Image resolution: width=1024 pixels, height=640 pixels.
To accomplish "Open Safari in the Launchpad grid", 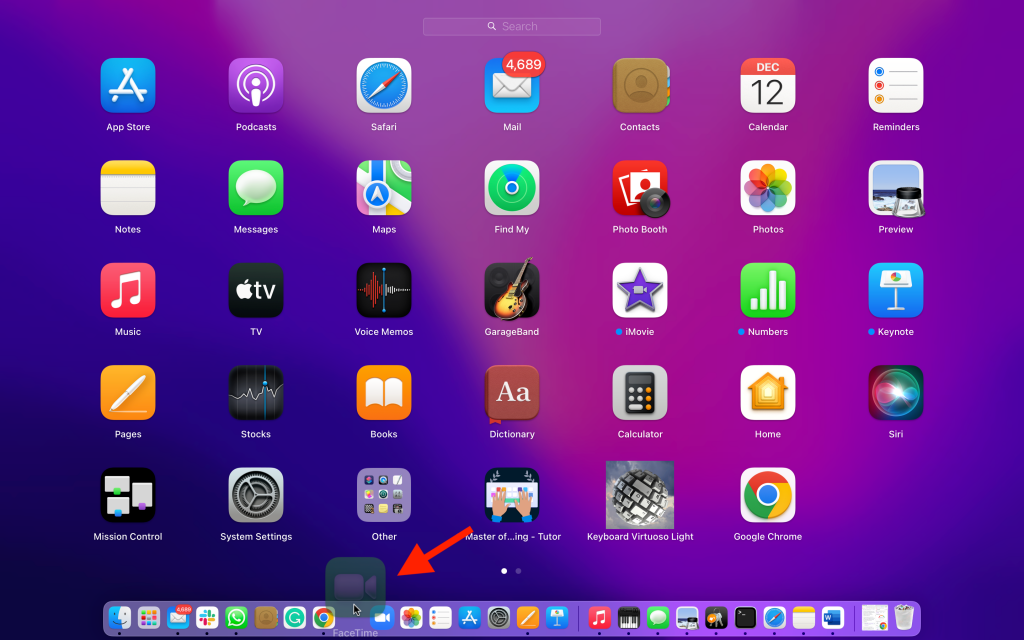I will click(384, 86).
